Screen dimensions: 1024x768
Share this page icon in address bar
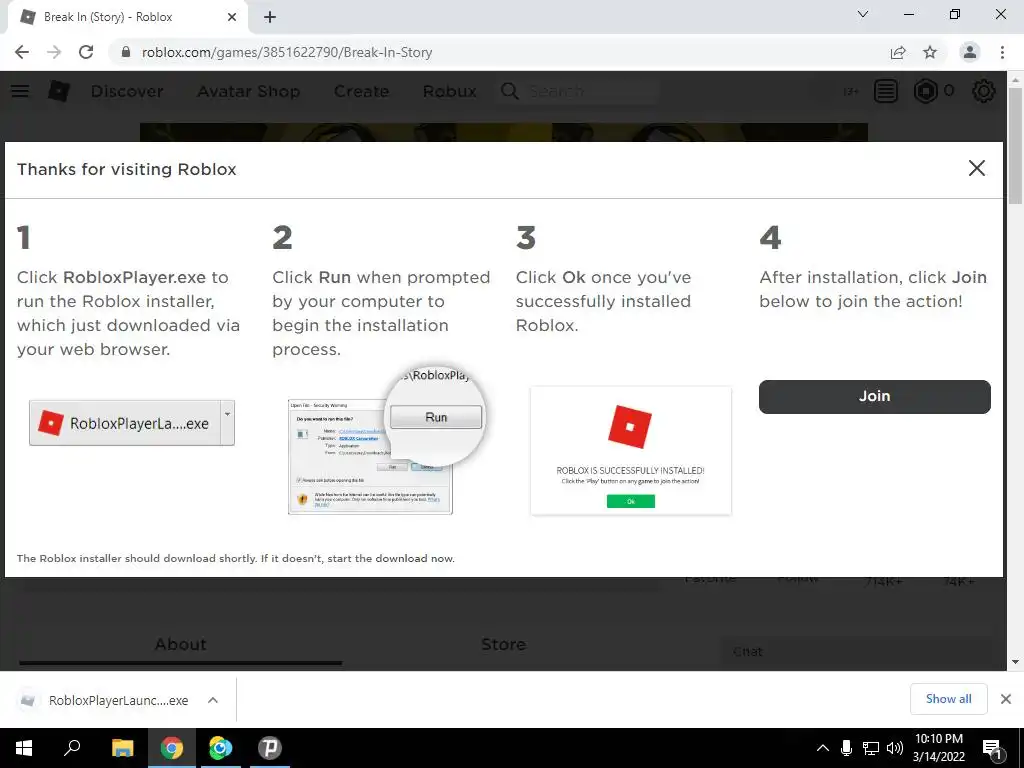[x=898, y=52]
